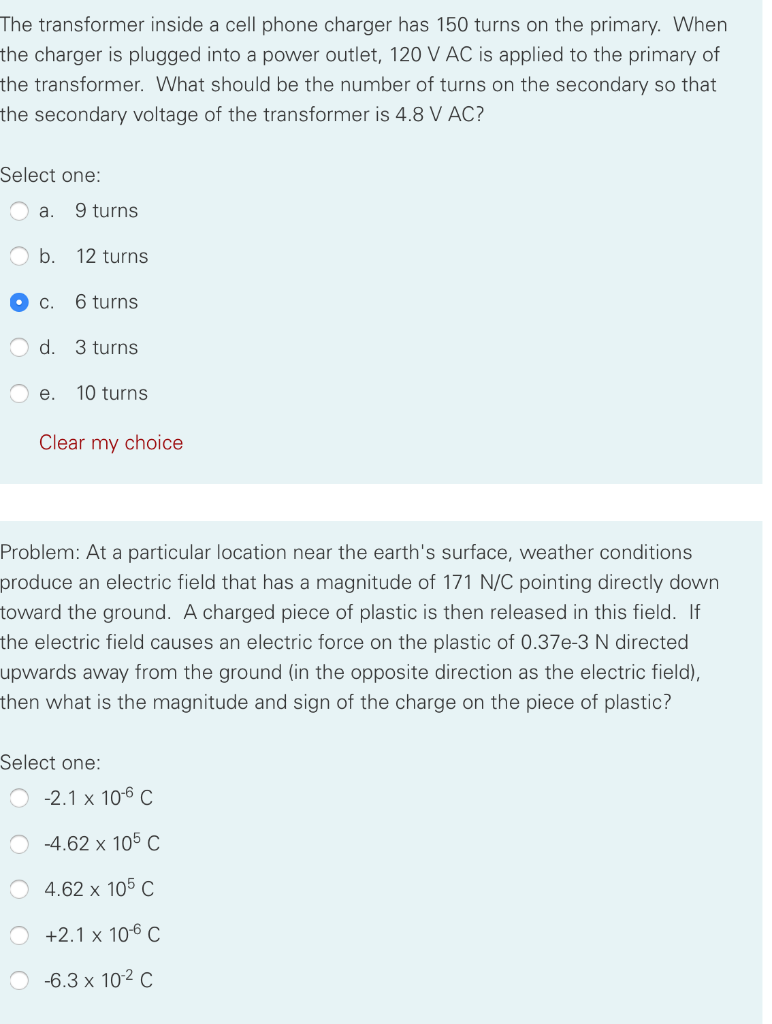Click the '12 turns' answer label

(112, 257)
